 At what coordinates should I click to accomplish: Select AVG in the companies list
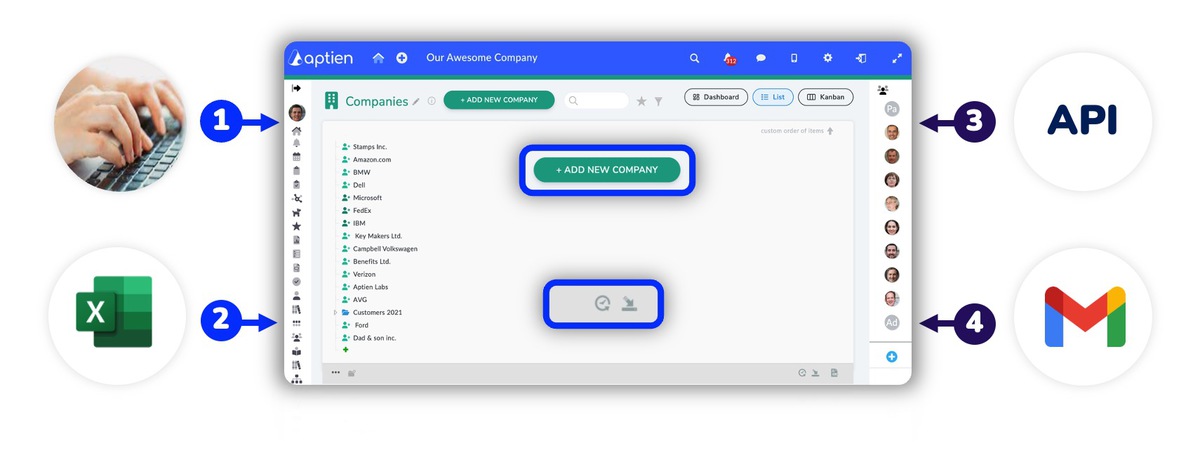pyautogui.click(x=360, y=299)
